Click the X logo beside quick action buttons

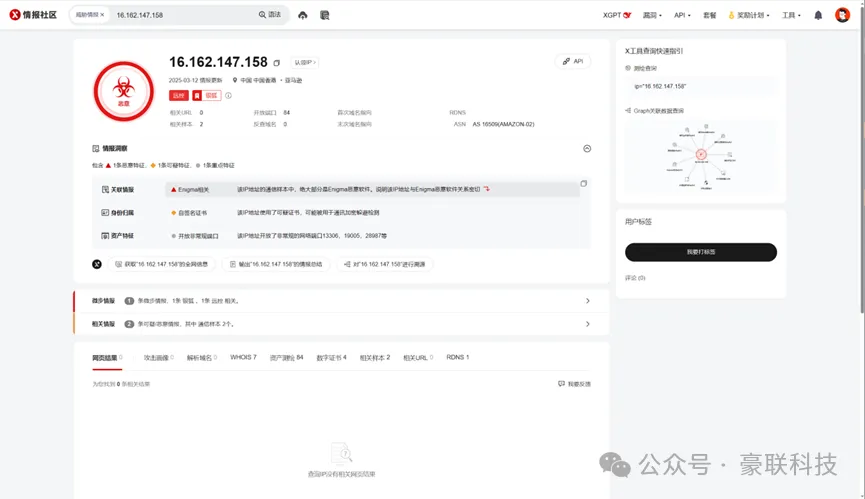coord(97,264)
